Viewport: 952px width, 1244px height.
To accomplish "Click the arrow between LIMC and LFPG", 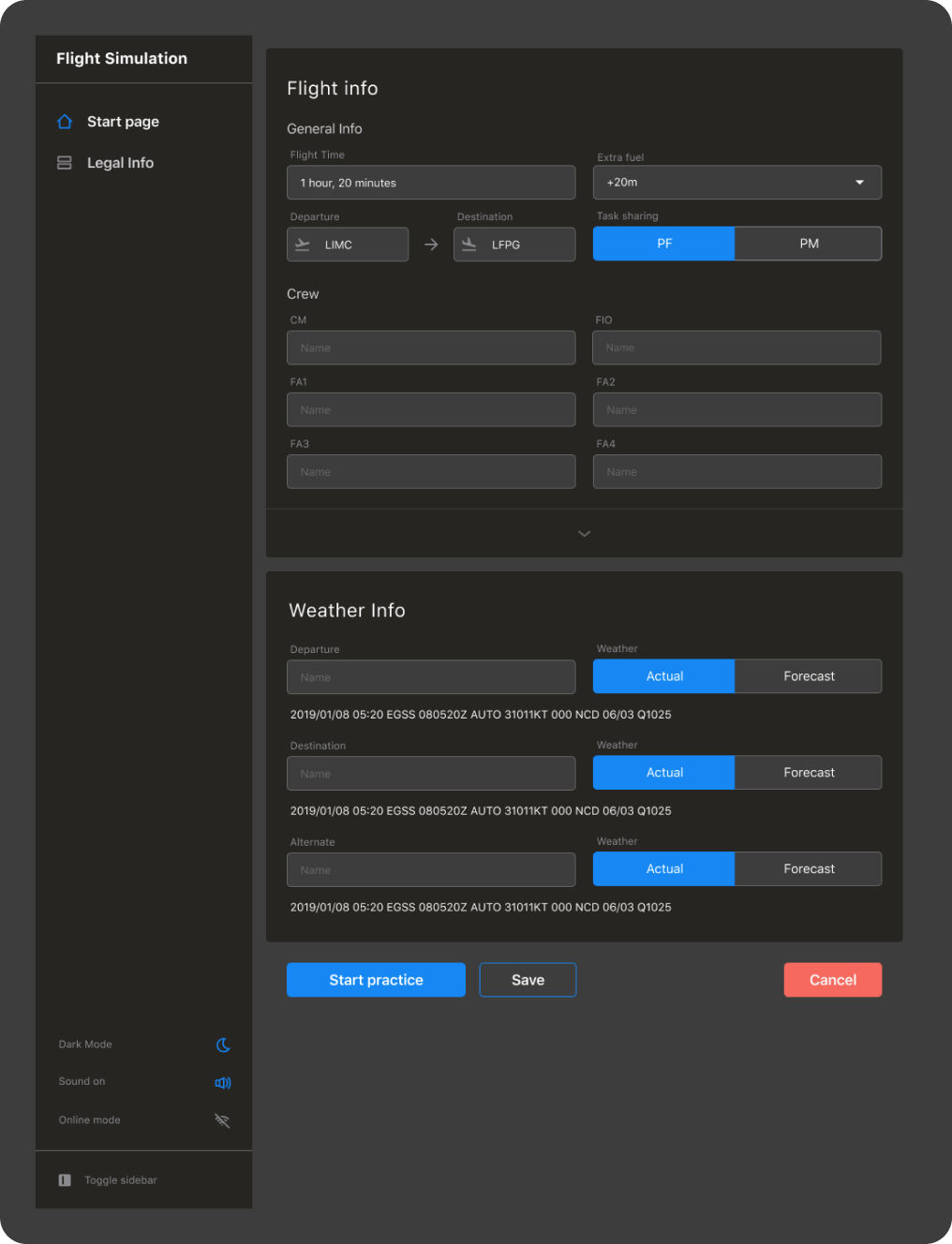I will [x=431, y=244].
